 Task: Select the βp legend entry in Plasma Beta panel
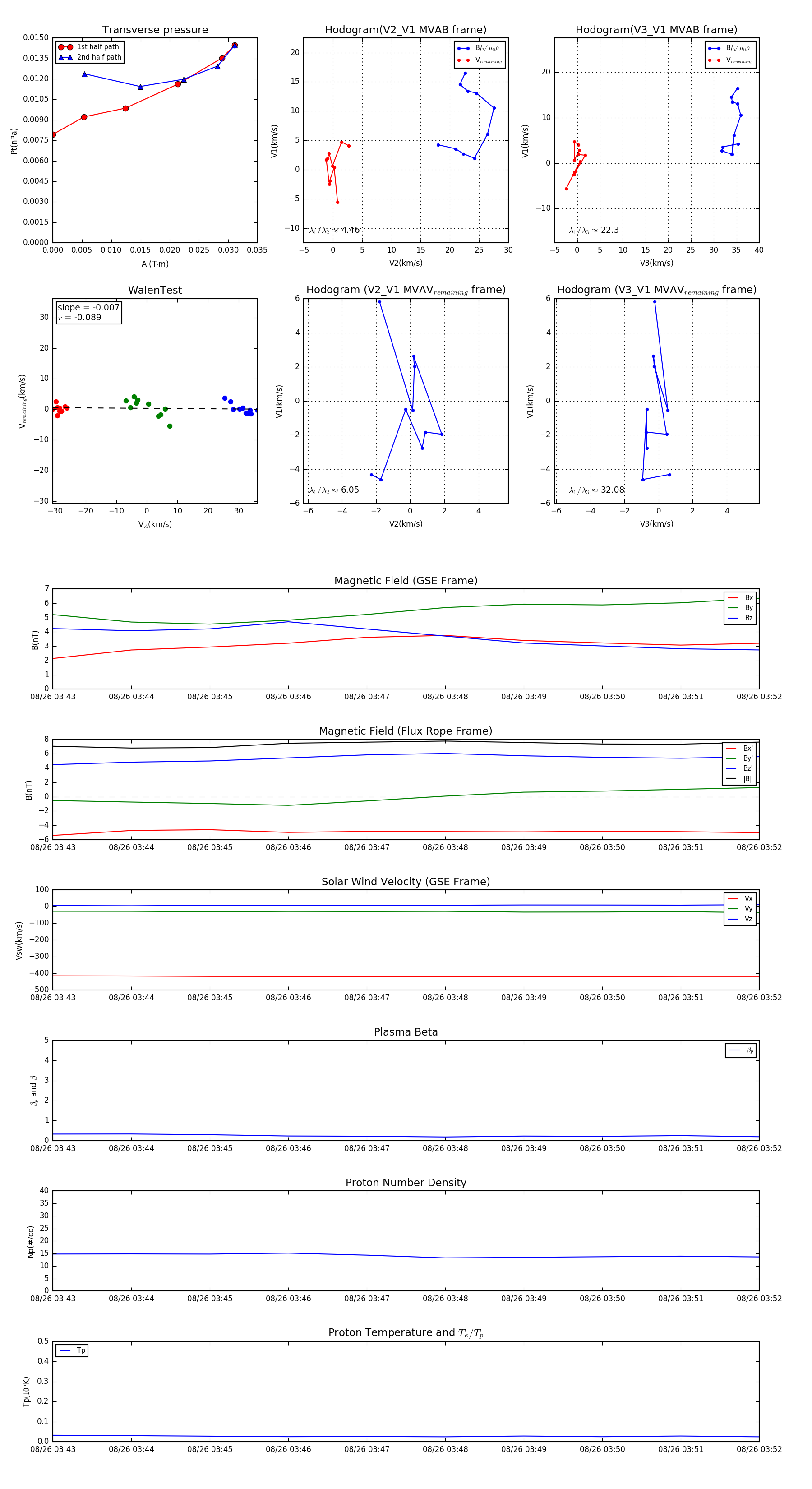pyautogui.click(x=741, y=1050)
